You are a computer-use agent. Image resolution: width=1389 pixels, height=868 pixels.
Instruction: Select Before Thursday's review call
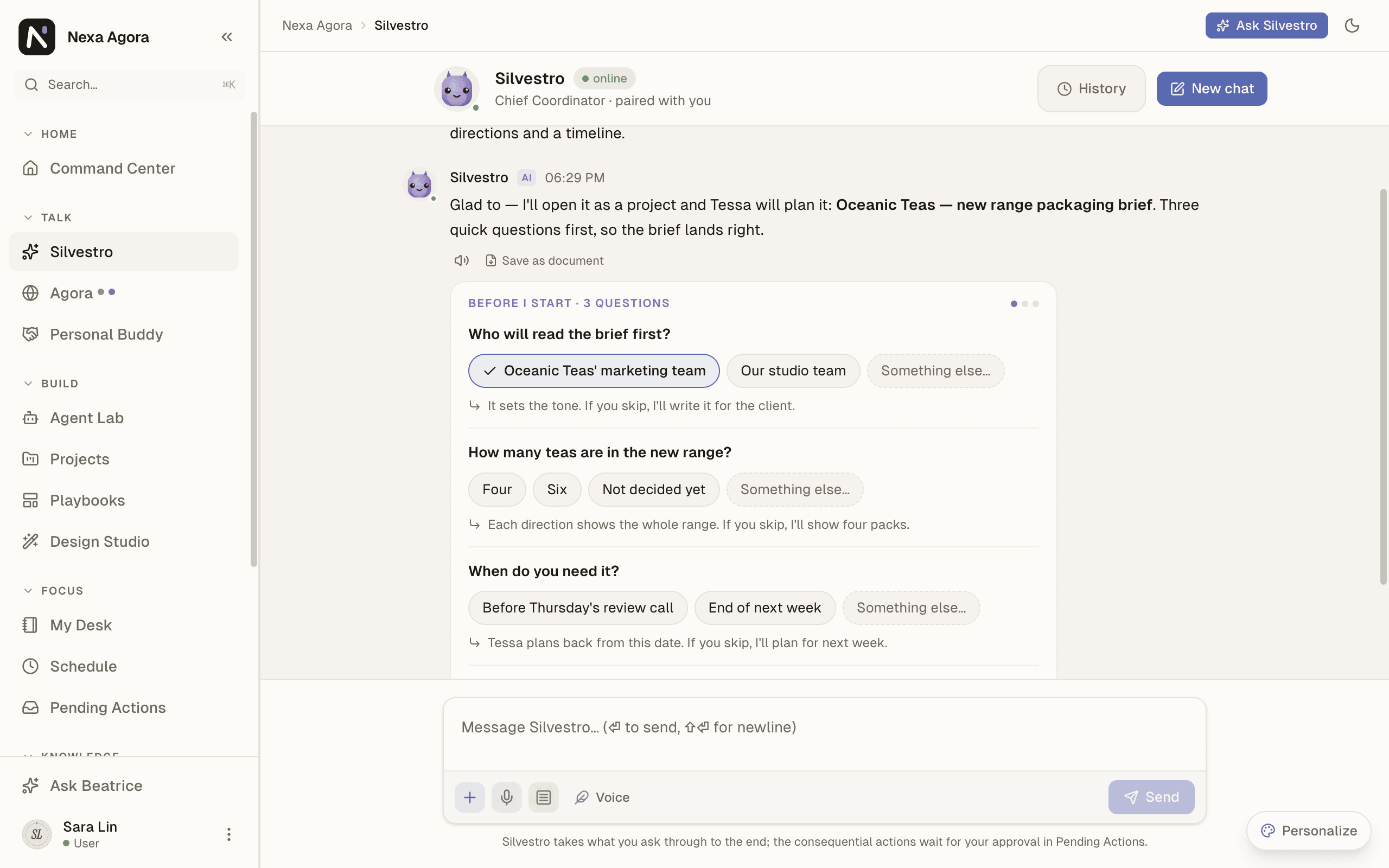pos(577,608)
